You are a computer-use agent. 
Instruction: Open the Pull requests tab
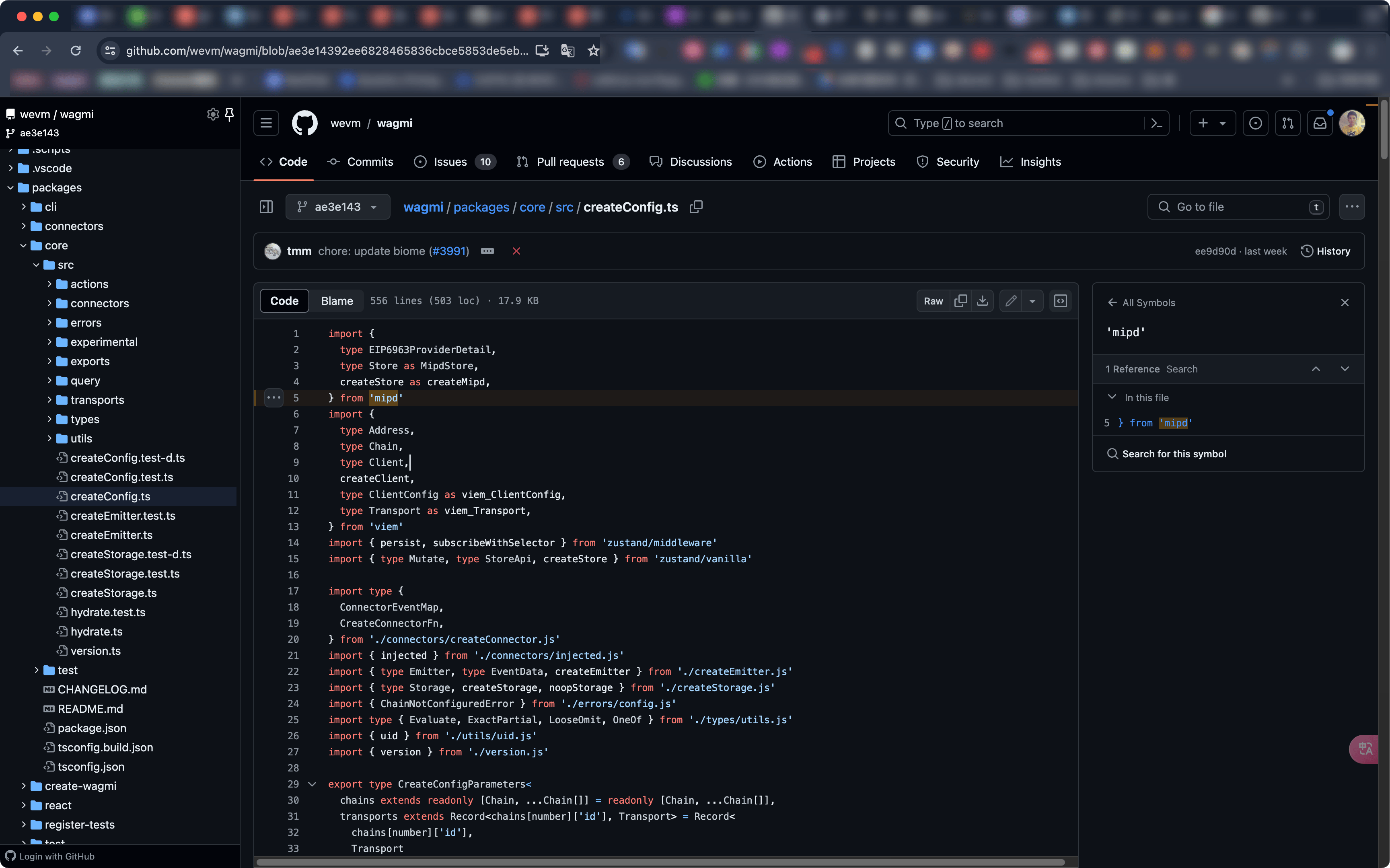tap(573, 162)
